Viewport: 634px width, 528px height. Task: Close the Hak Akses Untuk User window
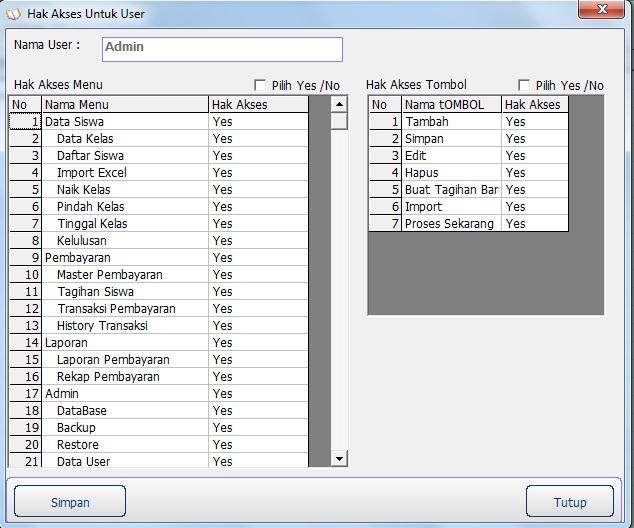(604, 10)
